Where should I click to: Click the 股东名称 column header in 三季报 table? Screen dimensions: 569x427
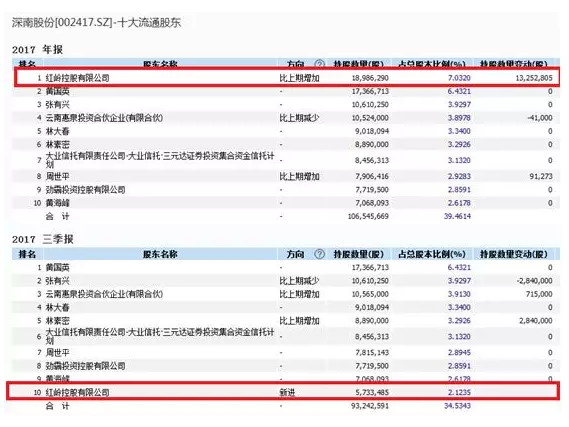pos(160,254)
